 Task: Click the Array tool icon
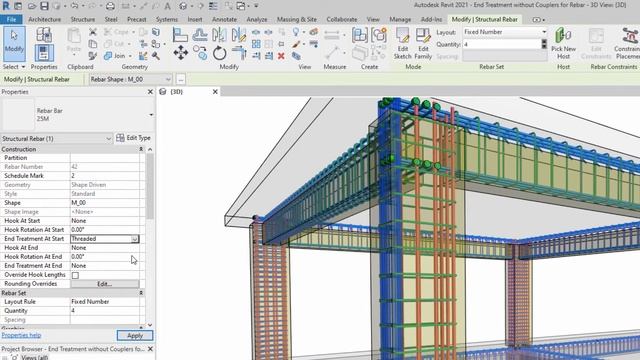(256, 44)
